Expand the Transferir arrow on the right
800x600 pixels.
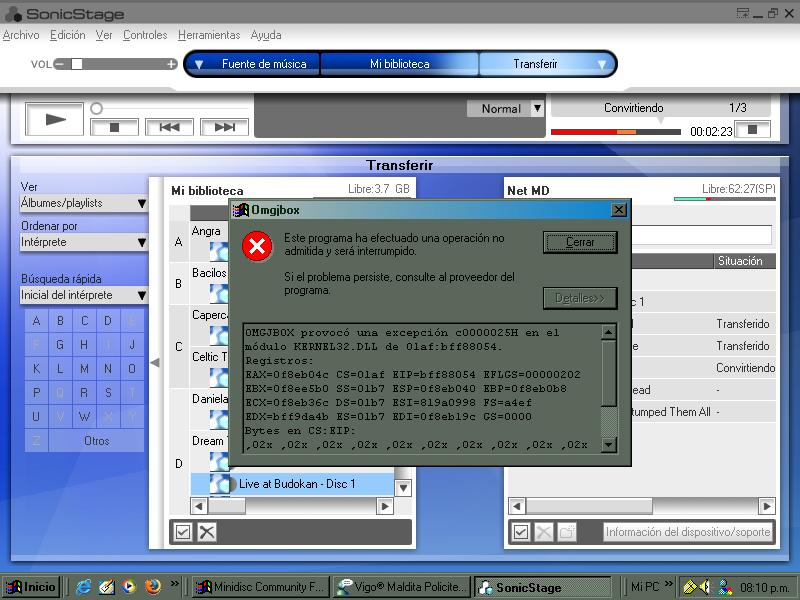click(602, 65)
